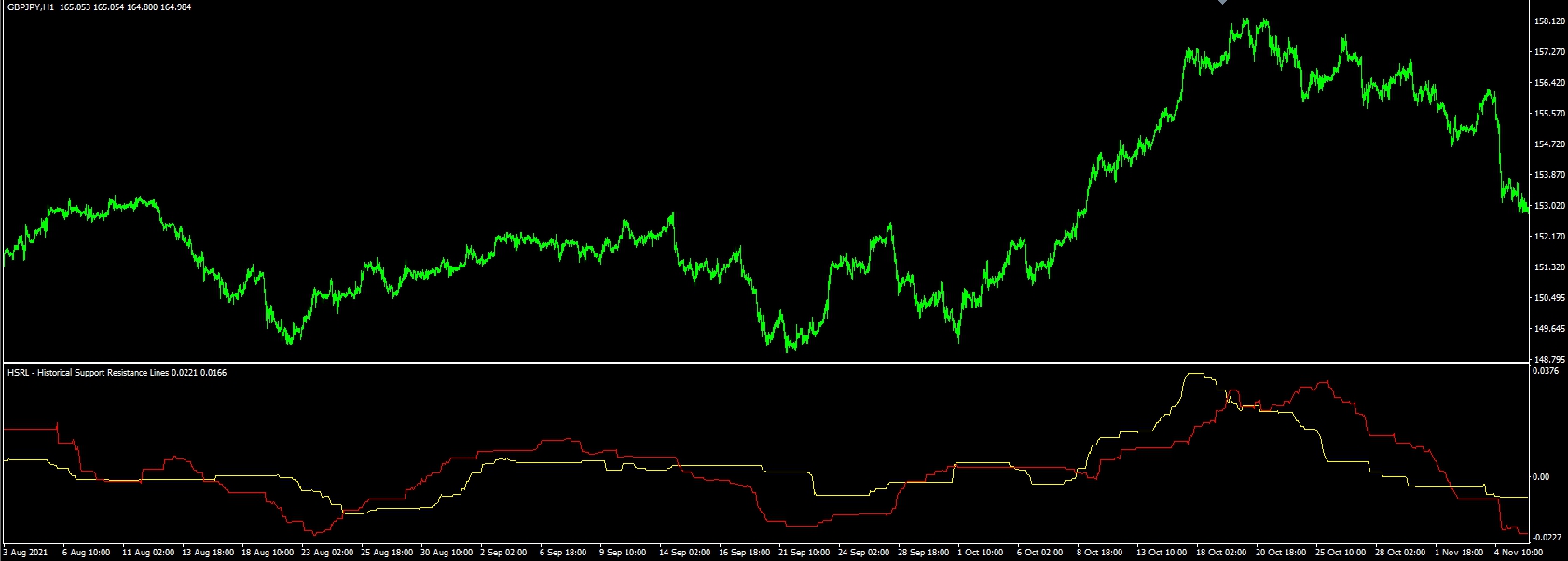Click the 3 Aug 2021 date label

pos(25,553)
